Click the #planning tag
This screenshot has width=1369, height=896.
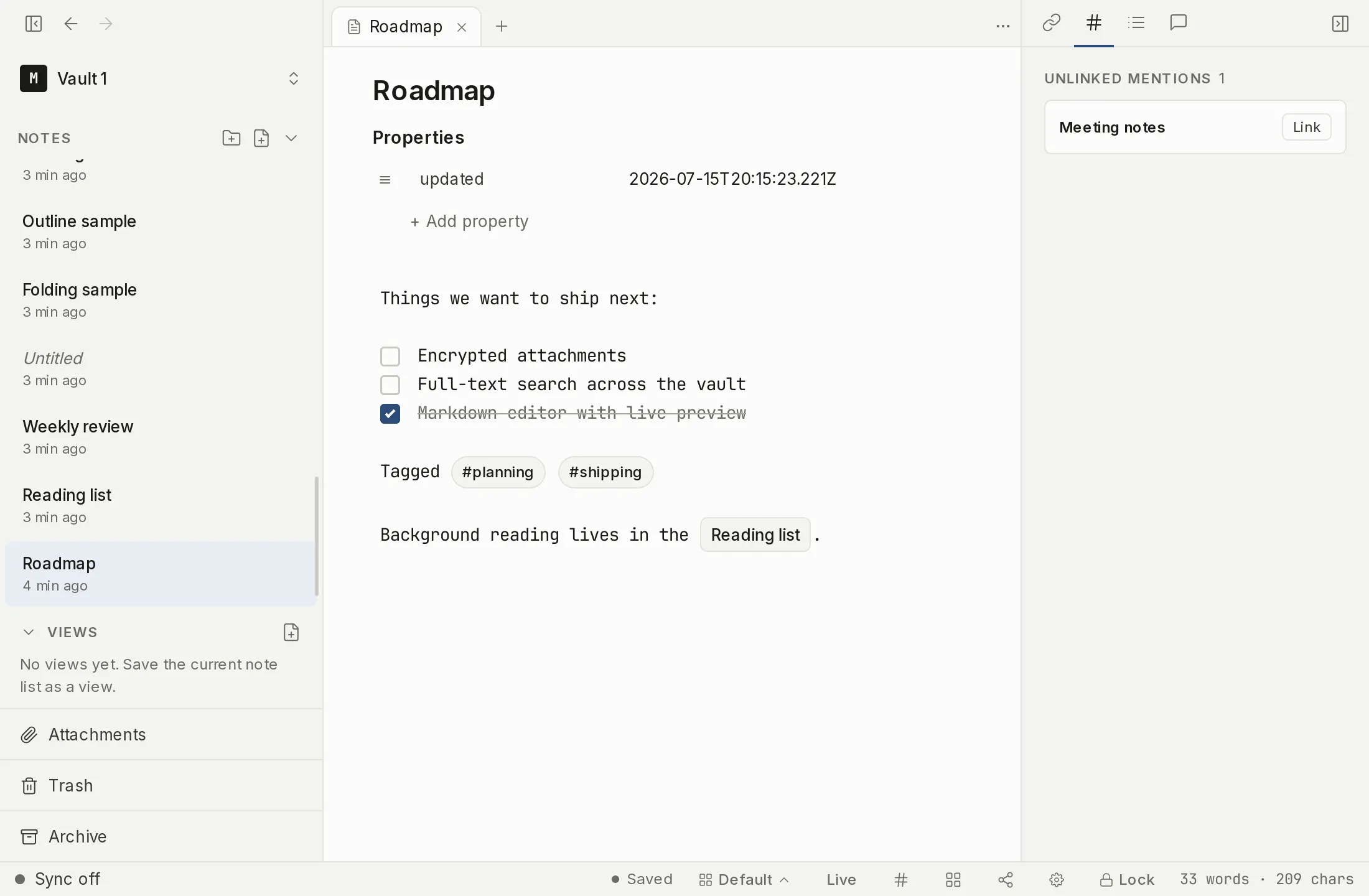498,472
